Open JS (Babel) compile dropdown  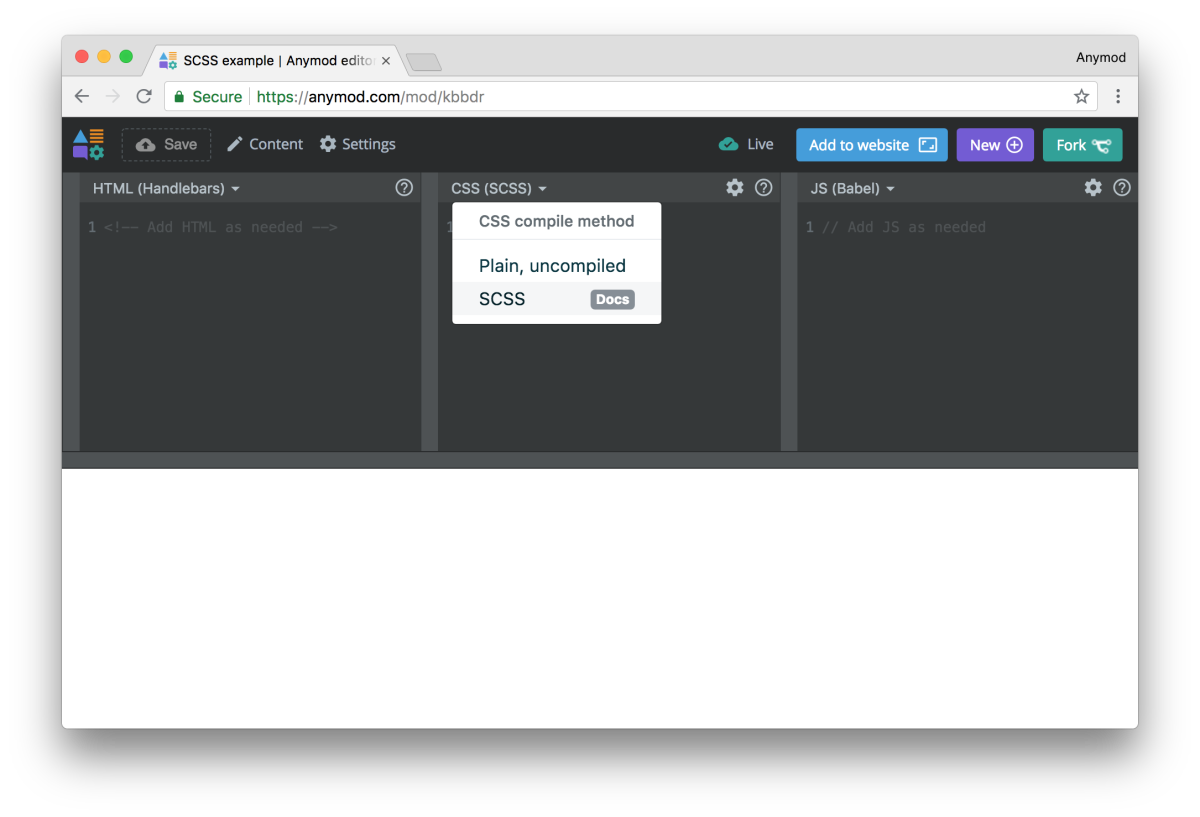[x=852, y=188]
